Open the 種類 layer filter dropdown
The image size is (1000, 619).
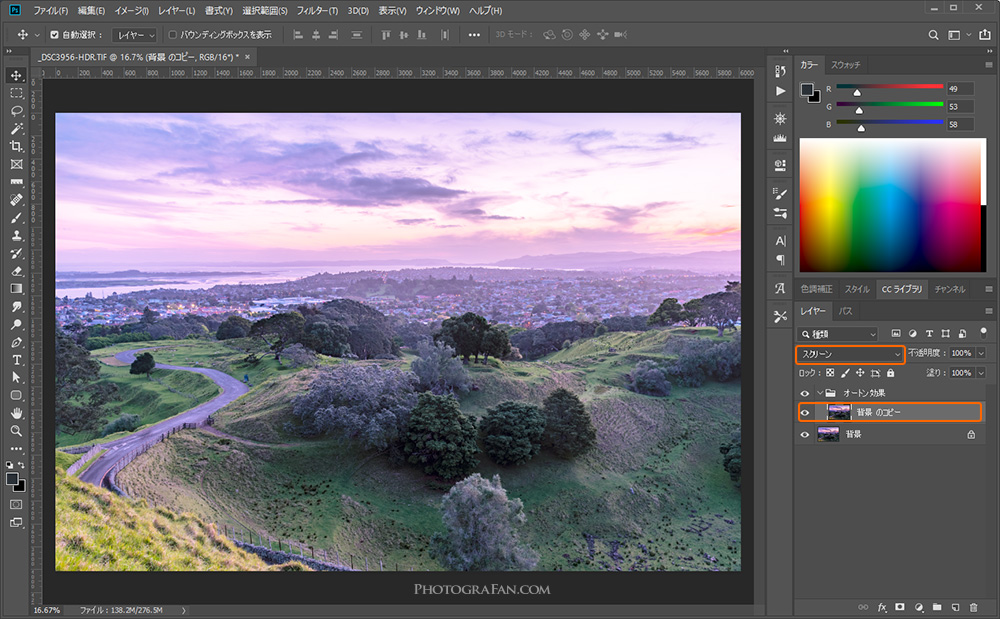pyautogui.click(x=837, y=333)
